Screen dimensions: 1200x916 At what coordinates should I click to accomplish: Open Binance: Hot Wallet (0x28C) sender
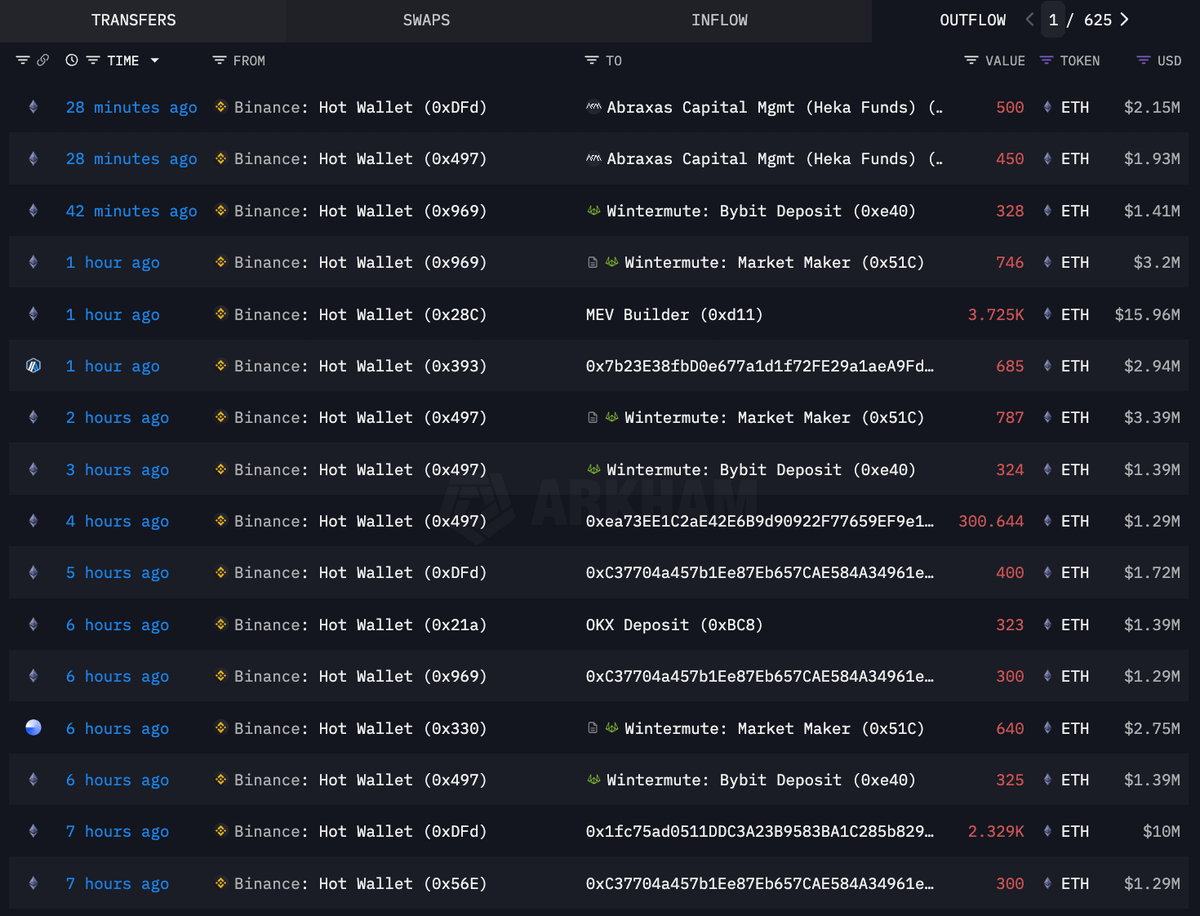(x=360, y=314)
